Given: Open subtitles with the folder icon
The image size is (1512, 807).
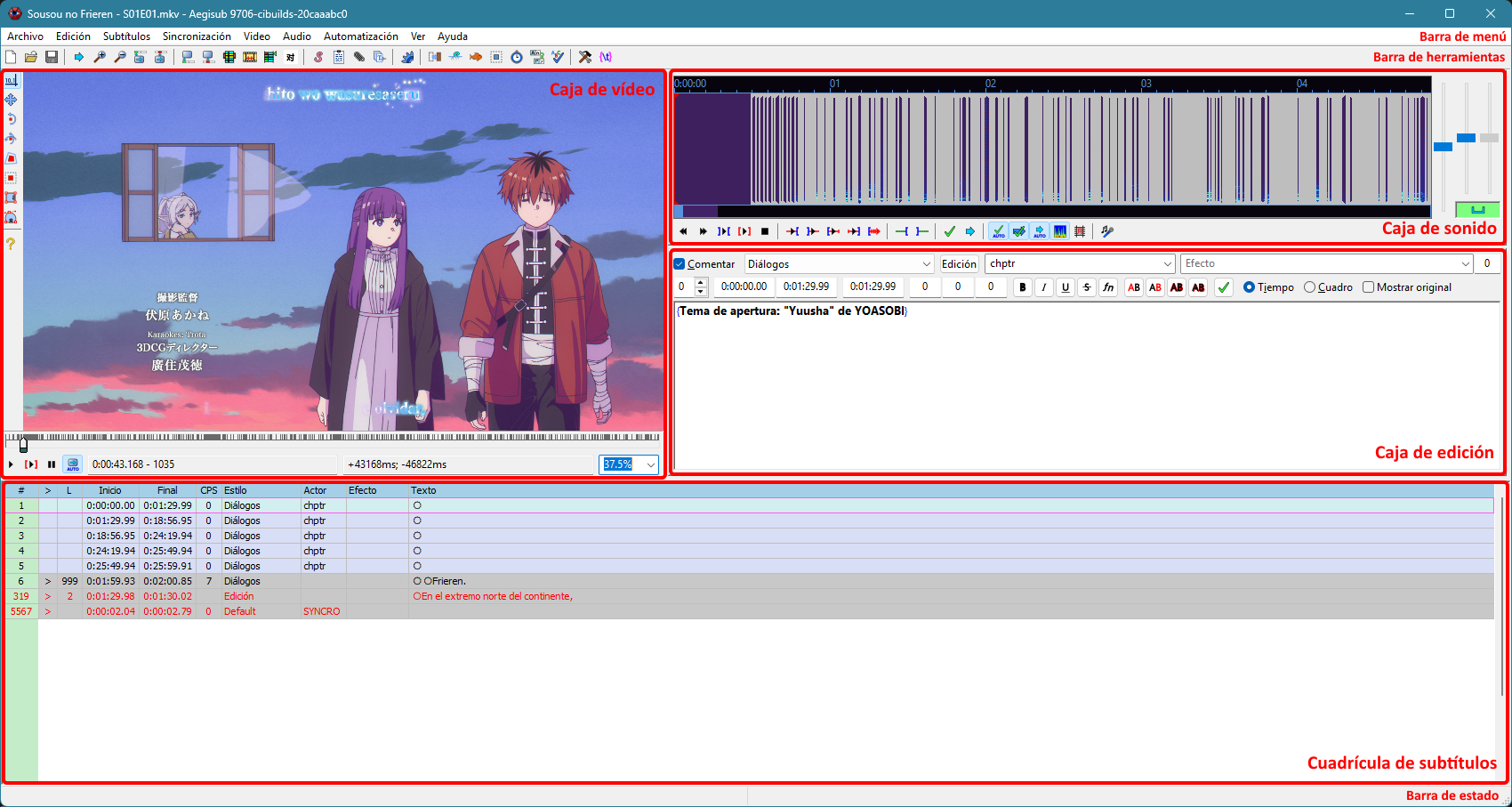Looking at the screenshot, I should [31, 57].
